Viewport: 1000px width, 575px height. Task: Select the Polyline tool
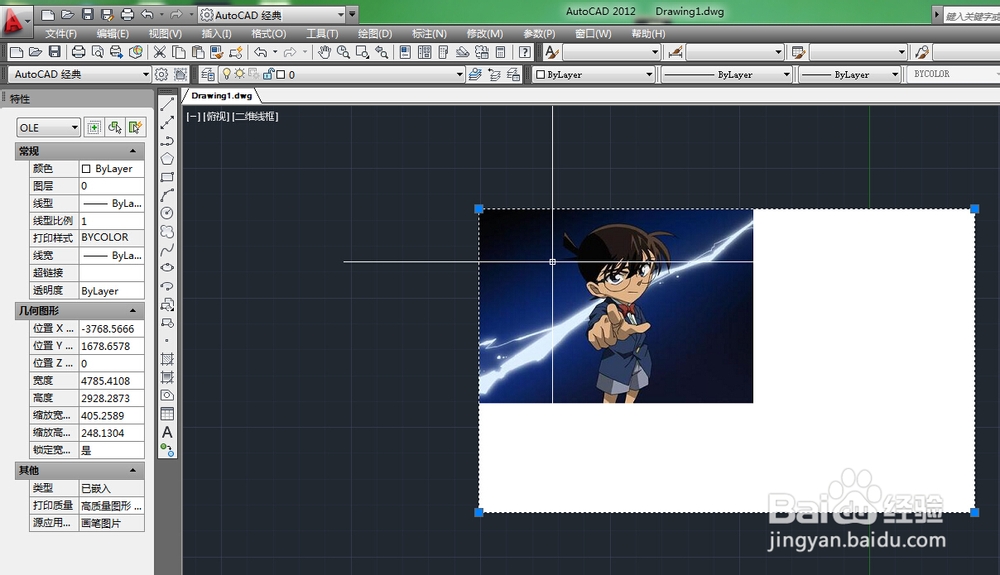click(167, 141)
